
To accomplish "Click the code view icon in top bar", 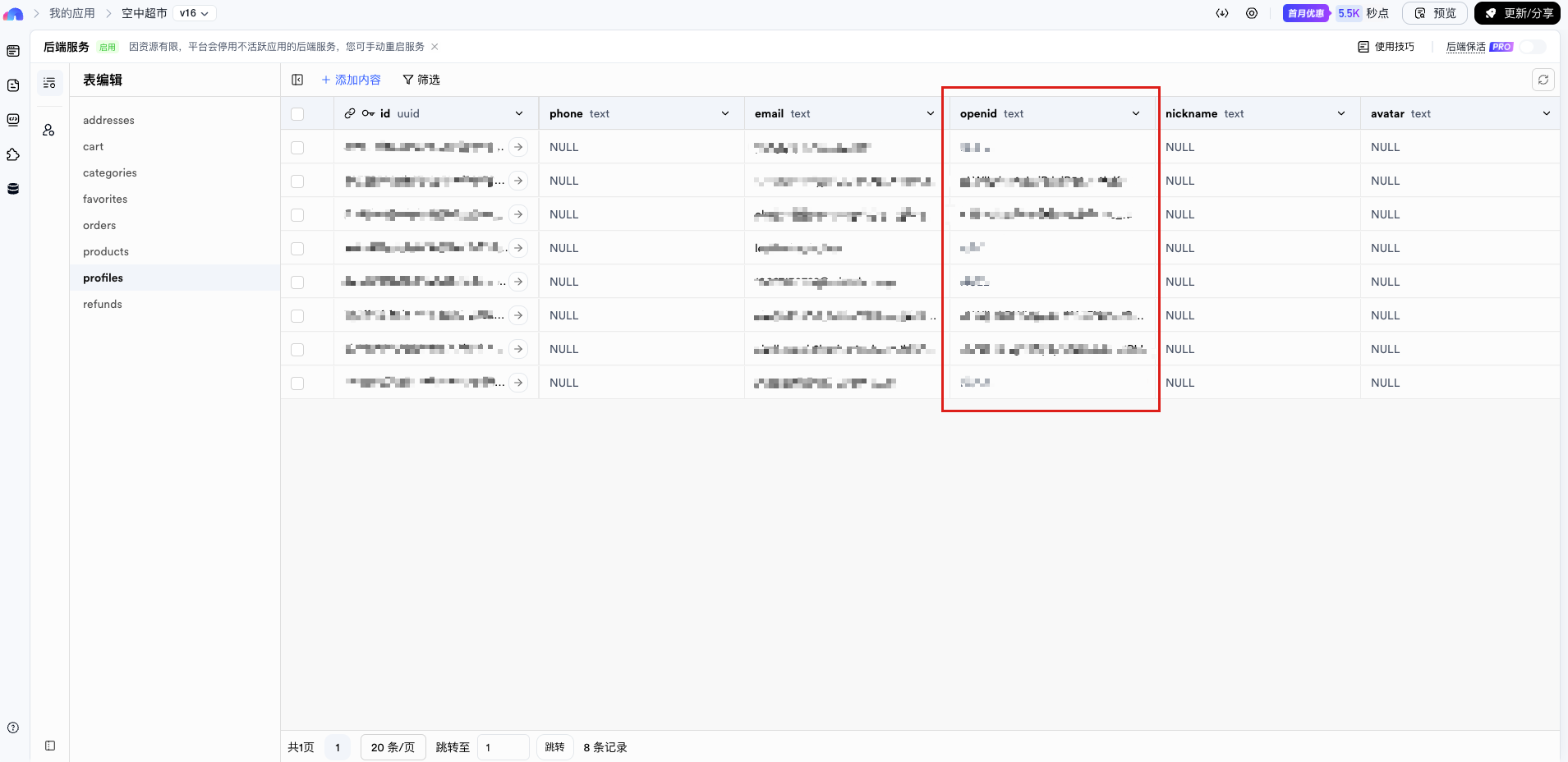I will point(1222,13).
